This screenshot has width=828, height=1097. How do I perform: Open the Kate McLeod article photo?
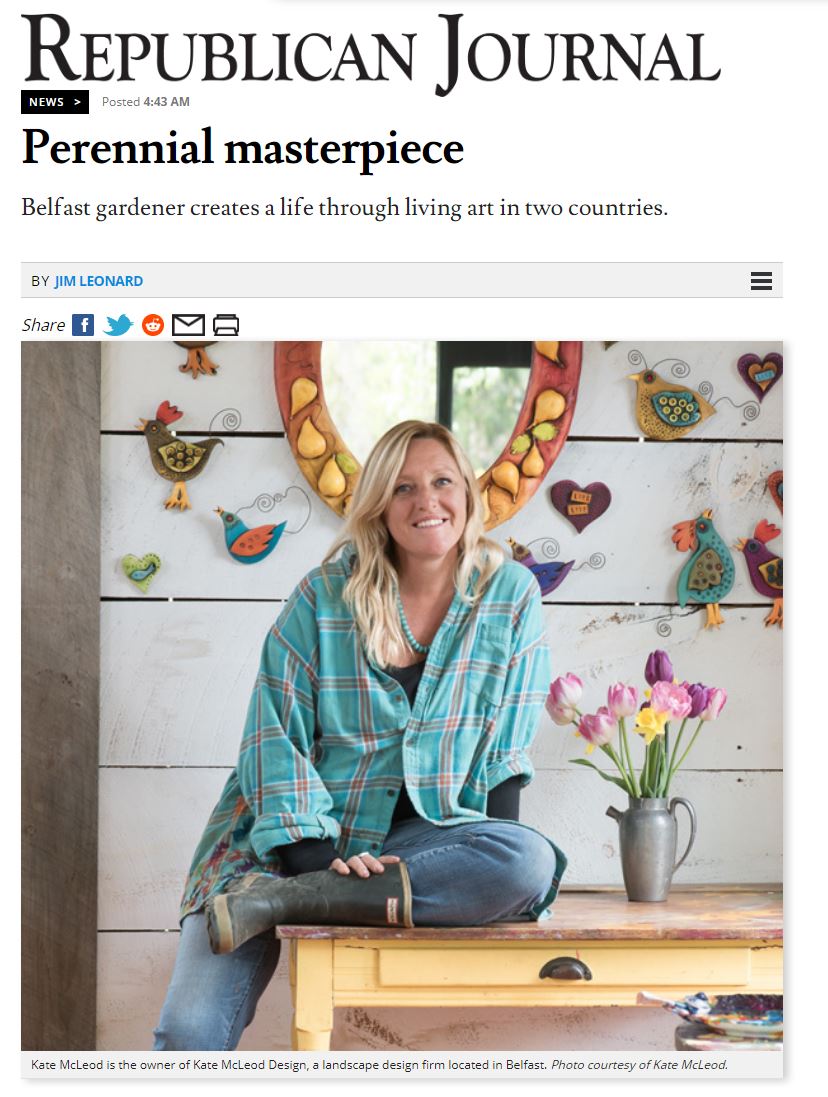pyautogui.click(x=402, y=695)
